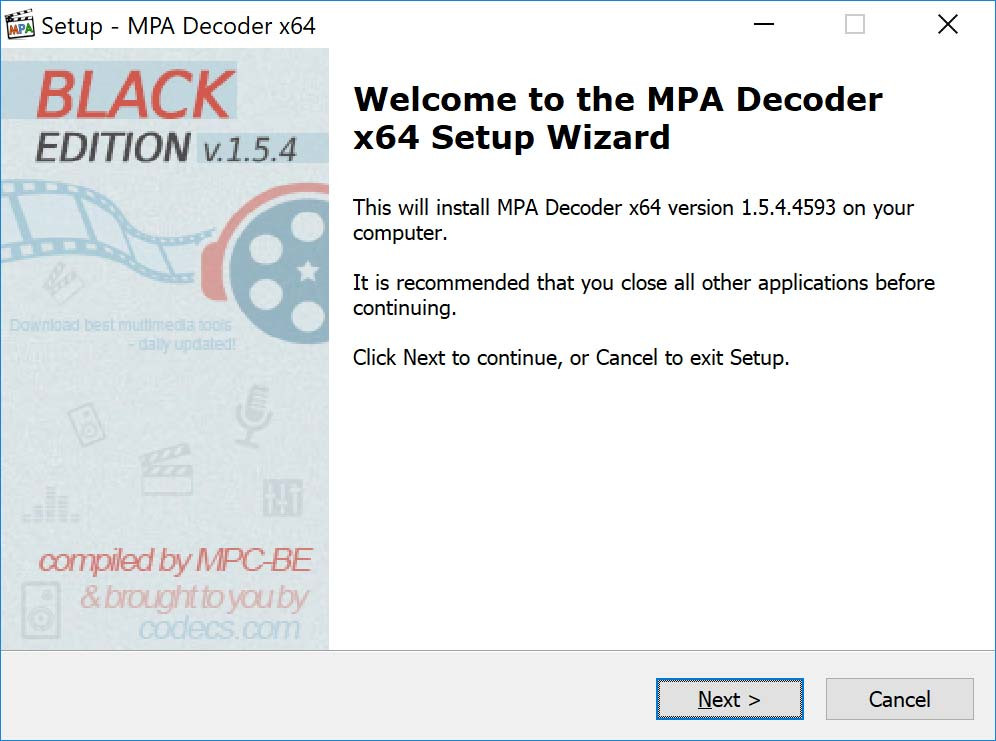The height and width of the screenshot is (741, 996).
Task: Minimize the Setup window
Action: [x=764, y=25]
